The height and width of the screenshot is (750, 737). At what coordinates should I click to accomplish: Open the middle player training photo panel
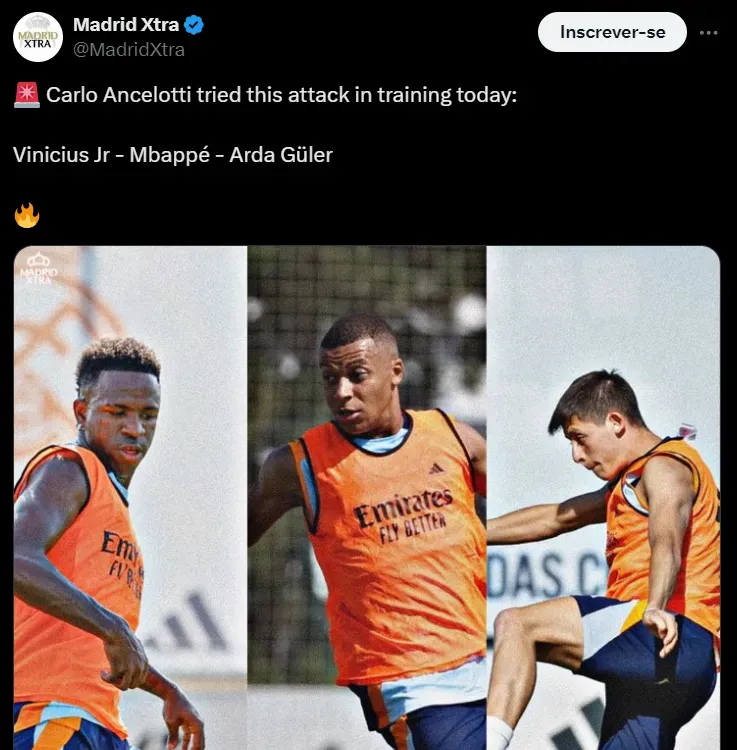tap(367, 497)
